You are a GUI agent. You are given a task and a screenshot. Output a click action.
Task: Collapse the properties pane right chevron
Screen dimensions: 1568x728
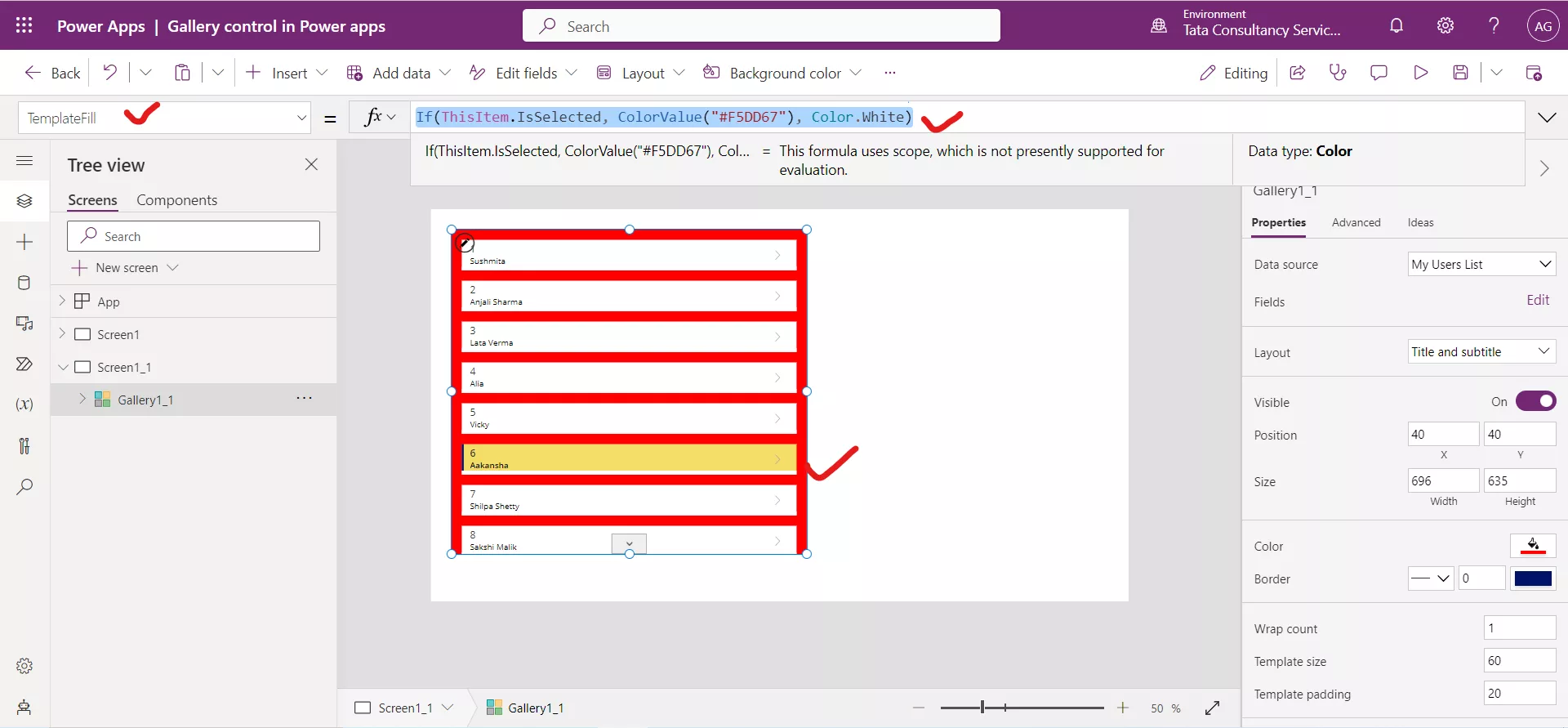[1544, 168]
